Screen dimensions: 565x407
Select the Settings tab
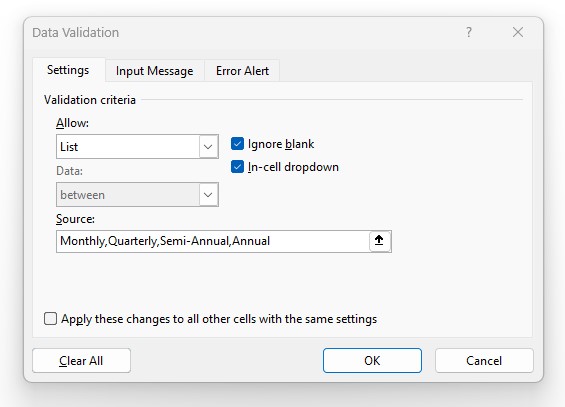[x=68, y=70]
